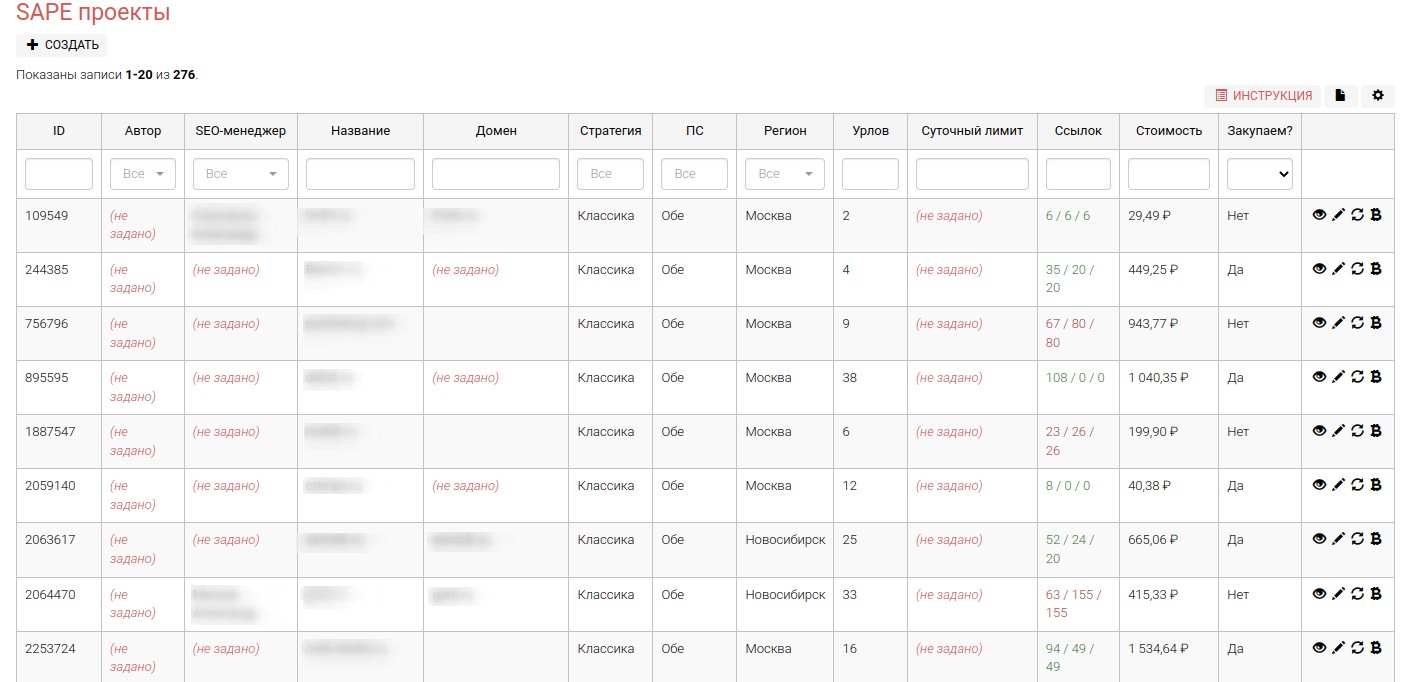Open the Автор filter dropdown
1401x682 pixels.
143,174
